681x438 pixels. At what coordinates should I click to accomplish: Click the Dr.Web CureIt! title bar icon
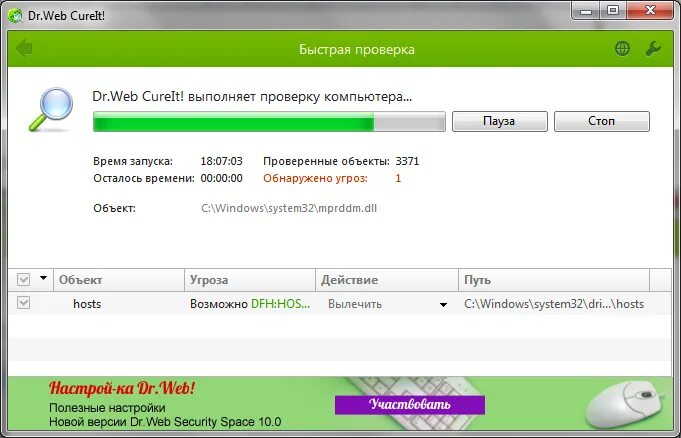tap(15, 16)
